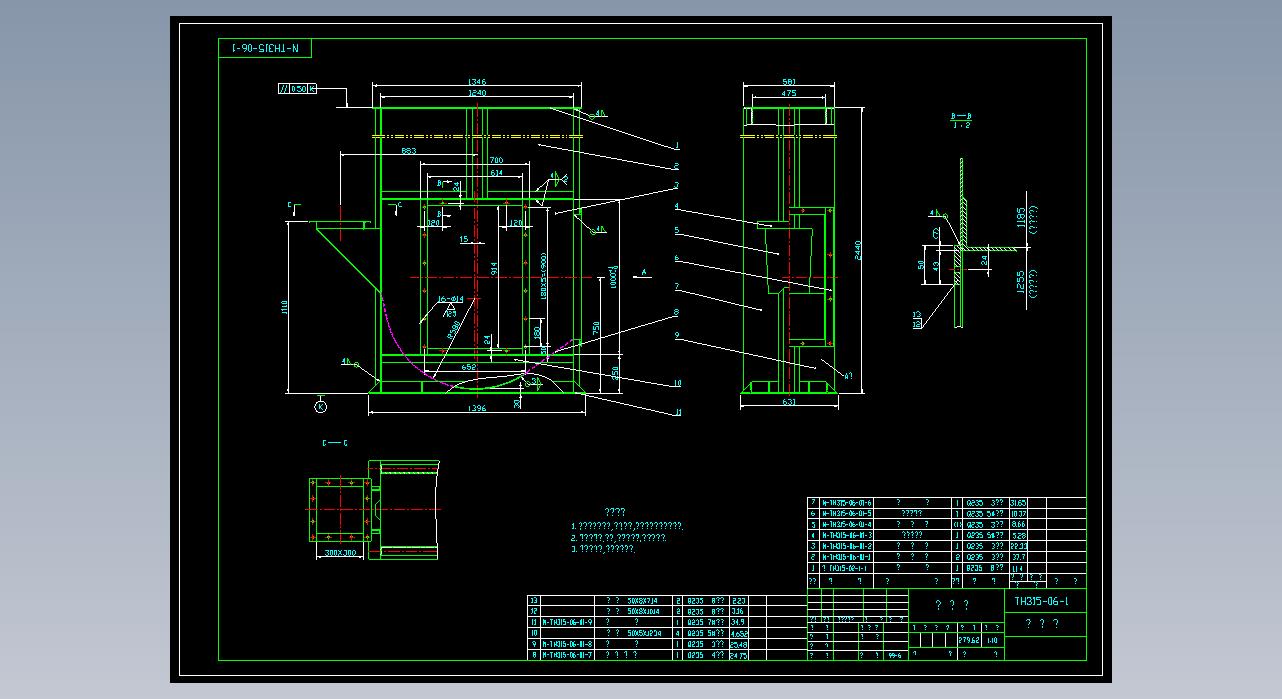Viewport: 1282px width, 699px height.
Task: Click the 581 dimension above side view
Action: click(789, 82)
